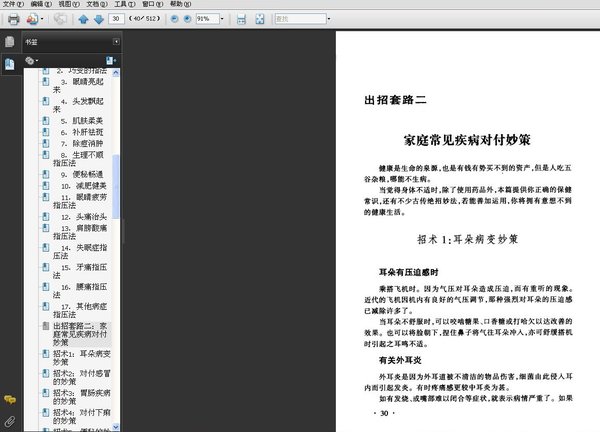600x432 pixels.
Task: Open the 窗口 menu
Action: tap(152, 4)
